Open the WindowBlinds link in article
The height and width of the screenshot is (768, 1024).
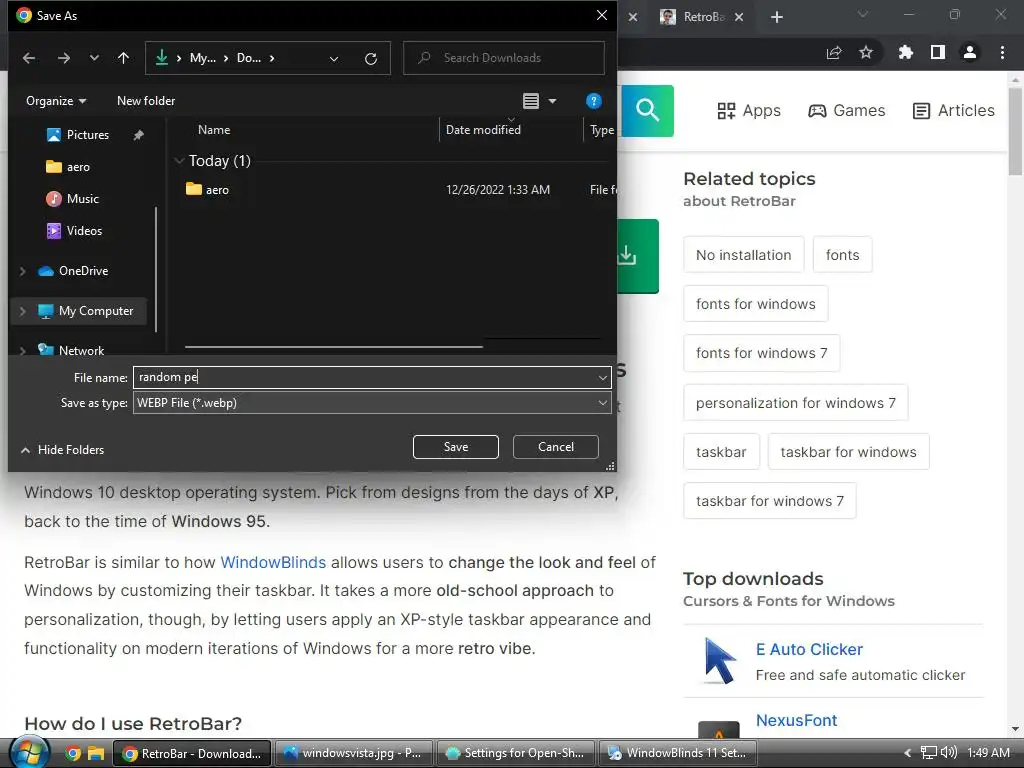tap(273, 562)
